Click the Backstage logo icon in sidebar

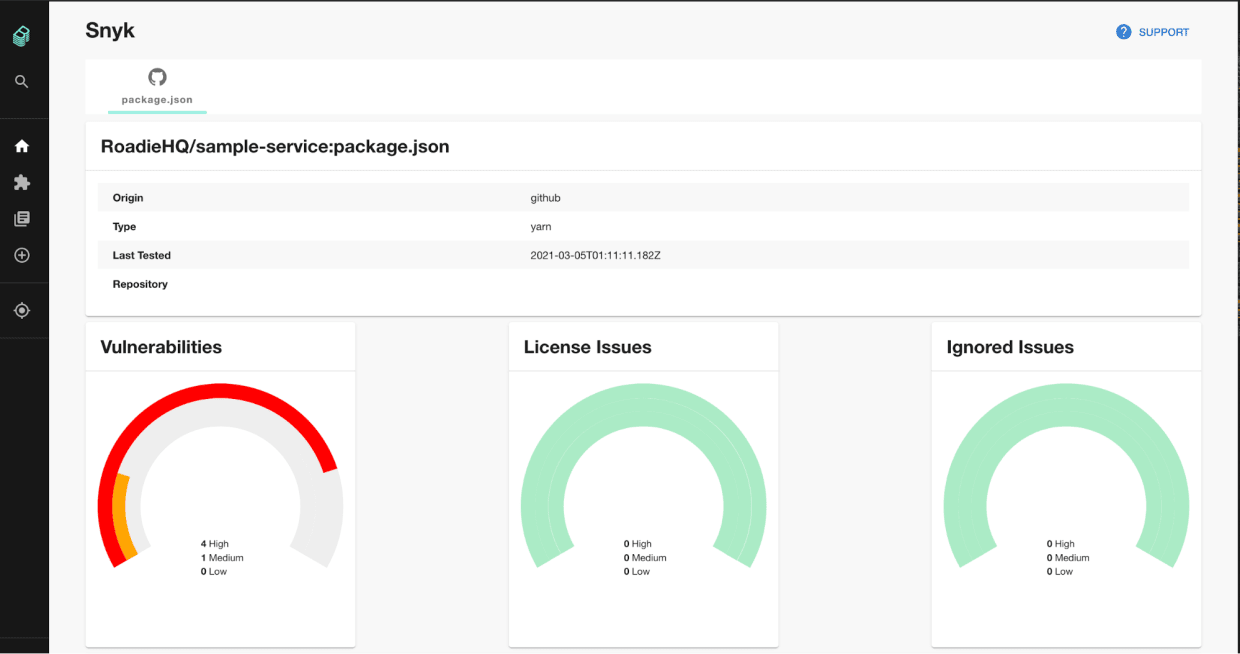tap(21, 36)
